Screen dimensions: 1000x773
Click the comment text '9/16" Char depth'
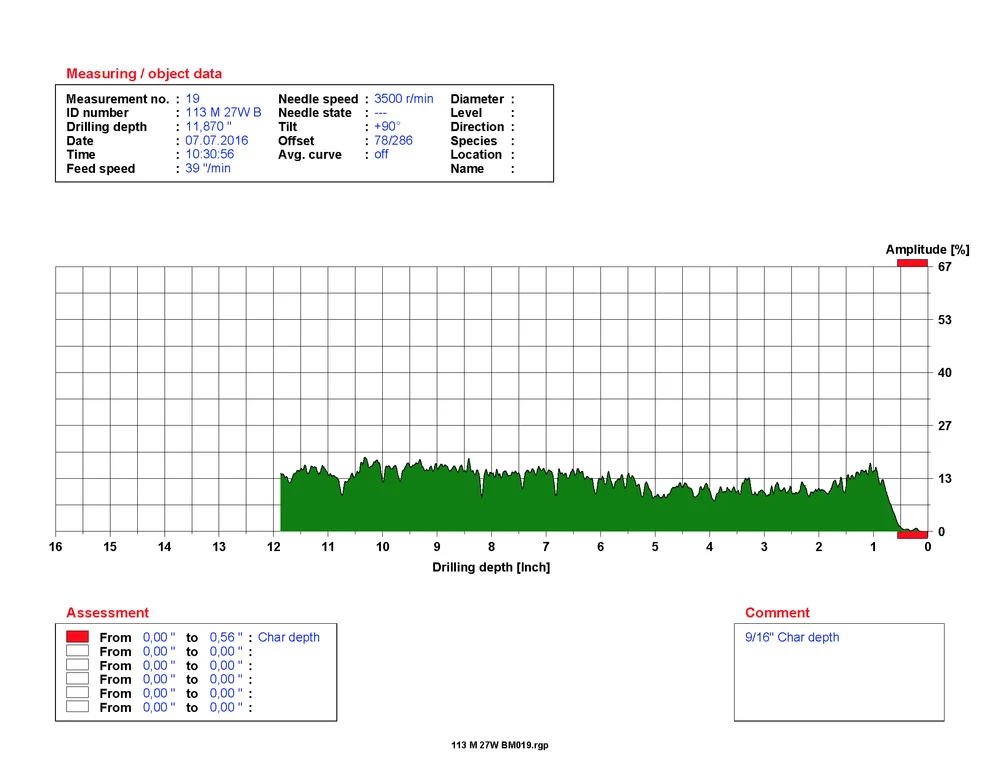792,637
